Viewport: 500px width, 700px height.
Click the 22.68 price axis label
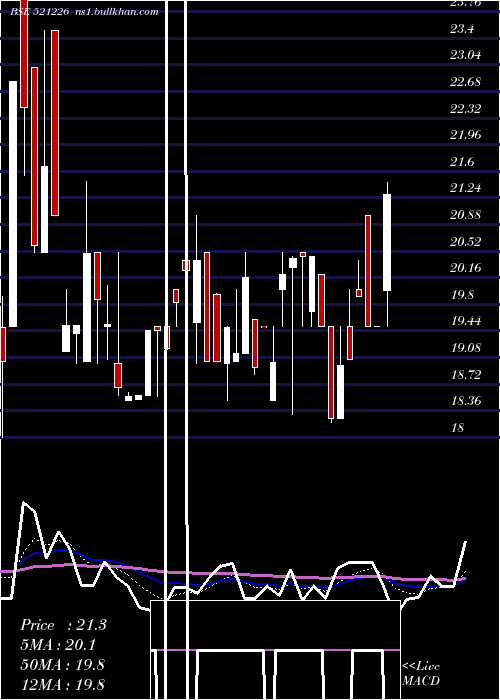coord(466,82)
